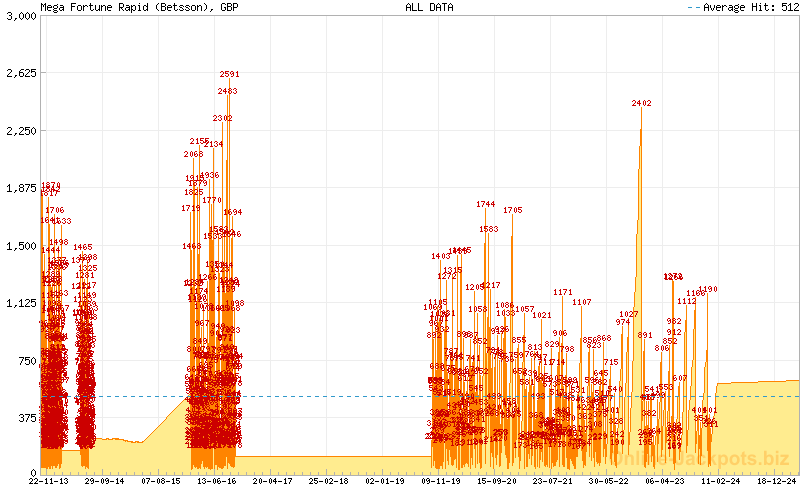Select the ALL DATA heading label
Image resolution: width=800 pixels, height=490 pixels.
(x=429, y=7)
